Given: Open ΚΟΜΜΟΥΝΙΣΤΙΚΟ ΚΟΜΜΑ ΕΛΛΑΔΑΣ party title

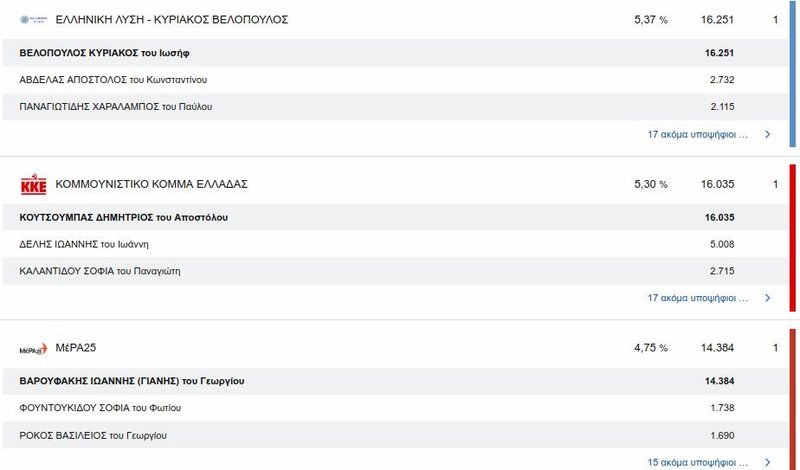Looking at the screenshot, I should coord(151,185).
